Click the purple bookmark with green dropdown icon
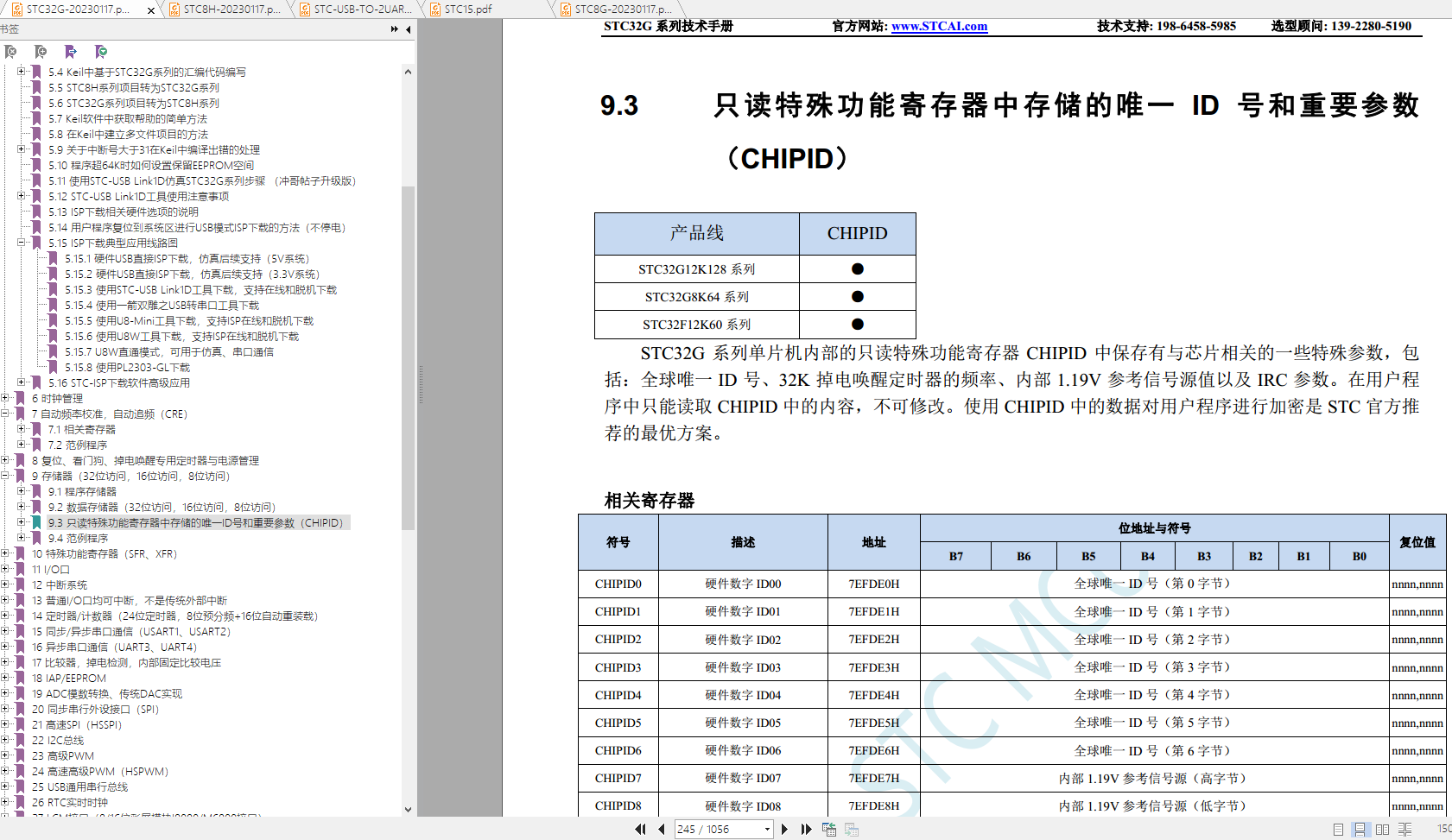 point(101,52)
